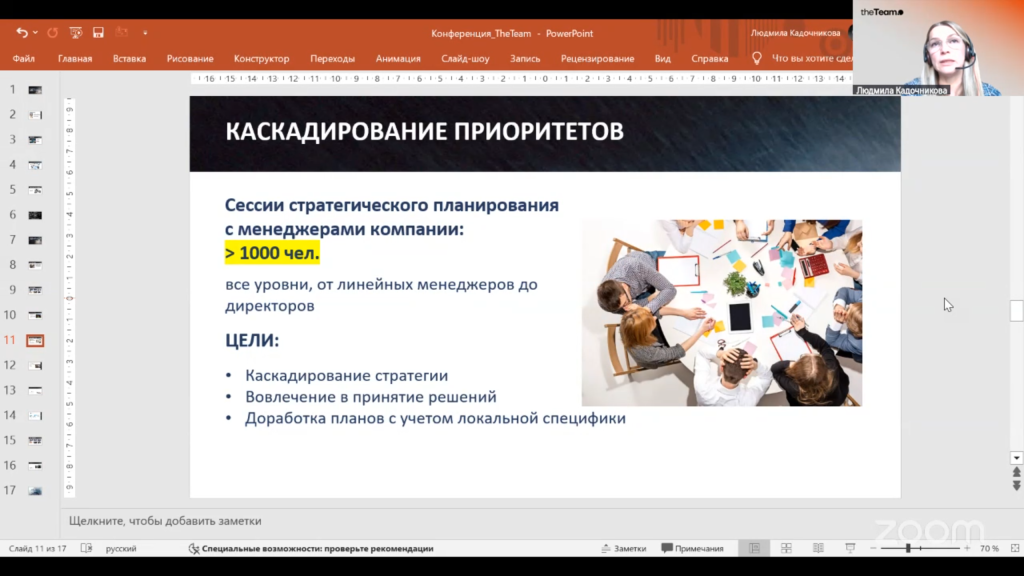
Task: Select slide 2 thumbnail
Action: point(35,115)
